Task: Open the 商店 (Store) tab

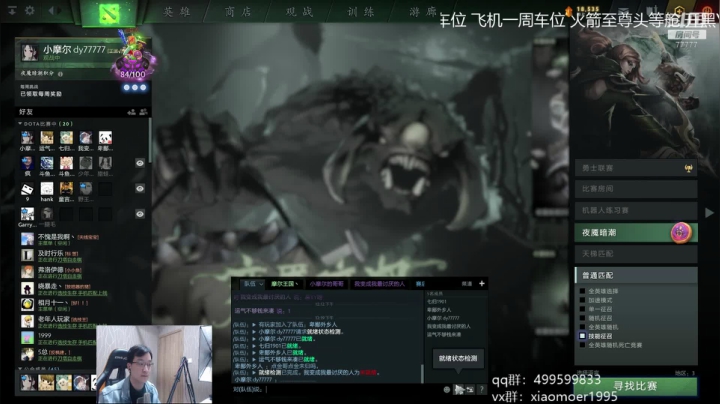Action: [x=238, y=12]
